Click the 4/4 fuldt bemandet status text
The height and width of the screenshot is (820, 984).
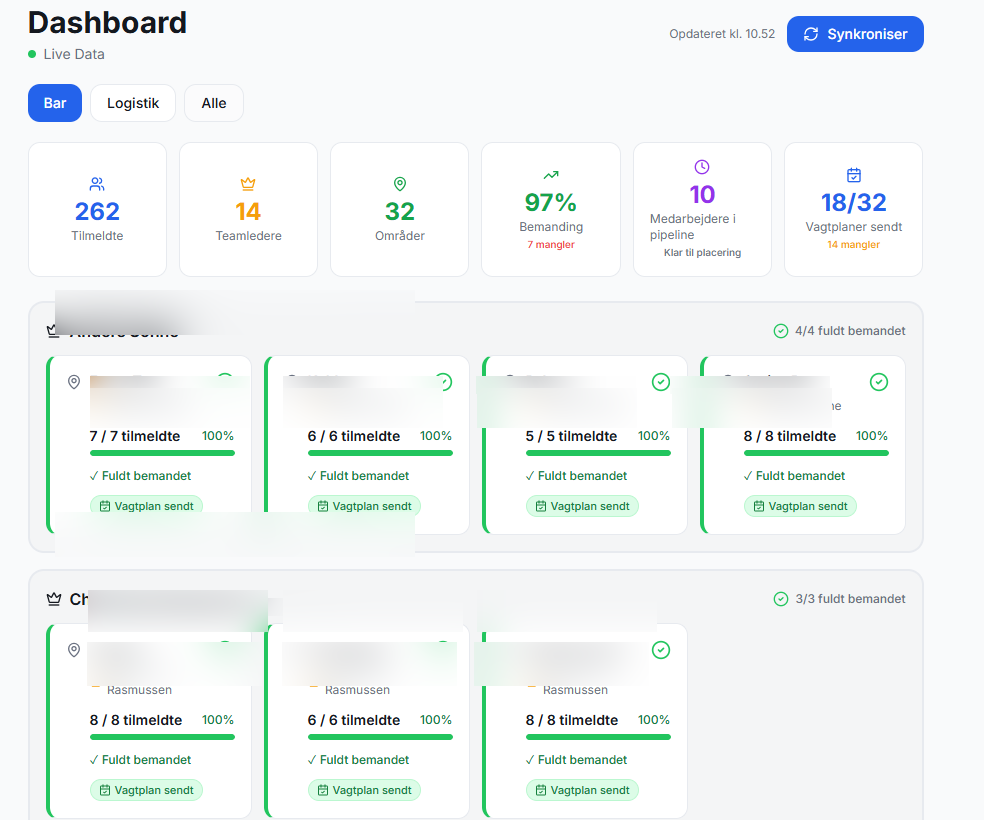point(850,331)
